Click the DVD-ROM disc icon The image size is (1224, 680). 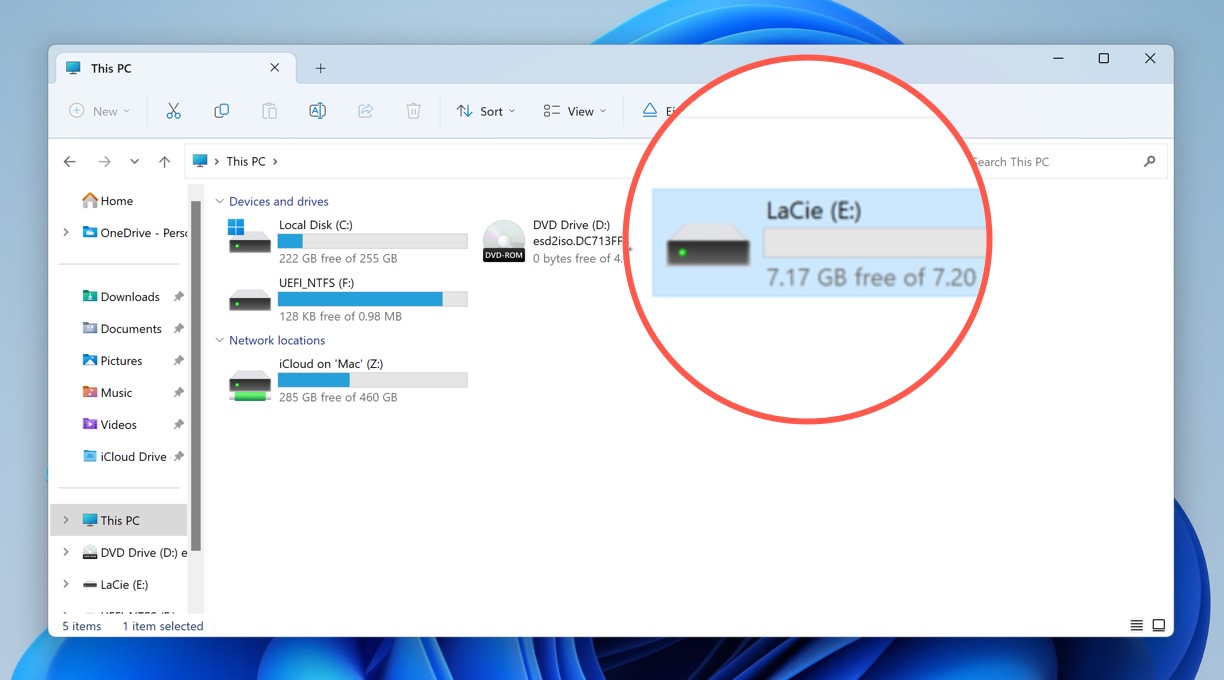tap(504, 241)
